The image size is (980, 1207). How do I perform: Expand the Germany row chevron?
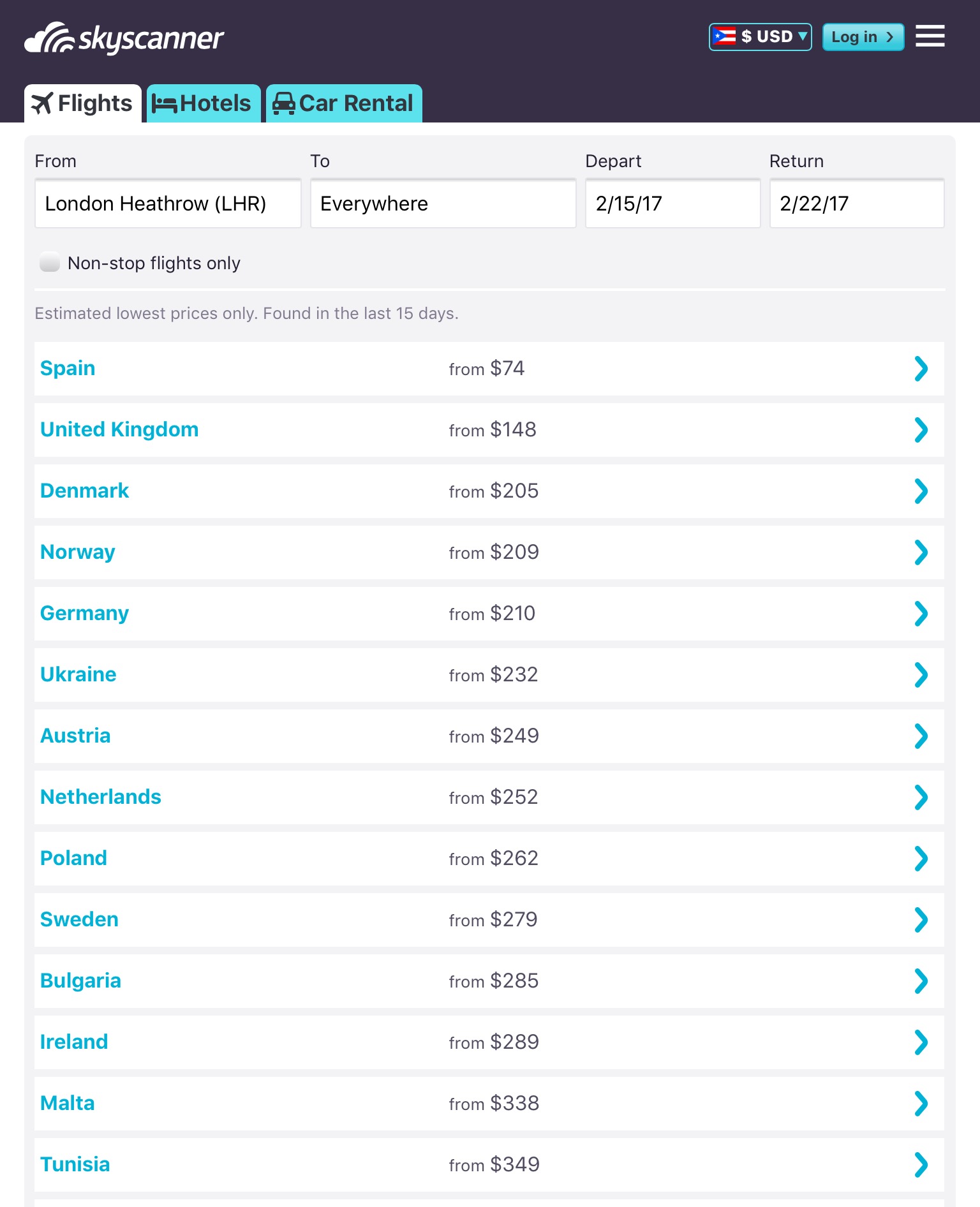(921, 614)
